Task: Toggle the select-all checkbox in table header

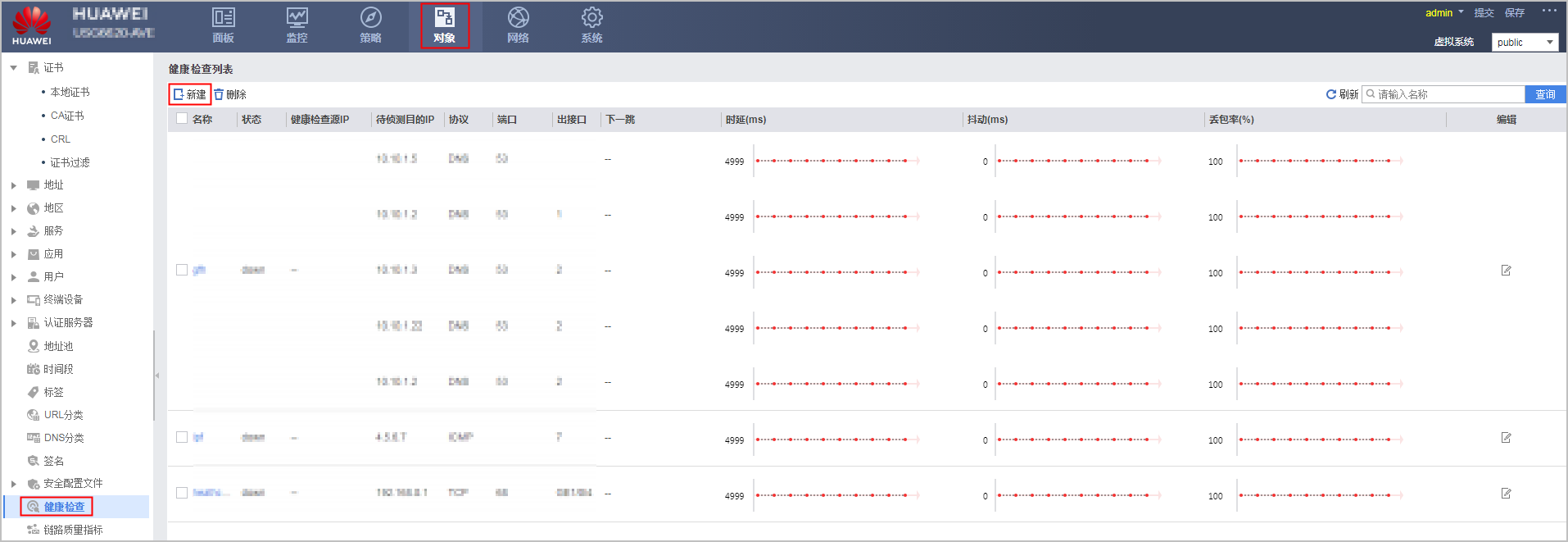Action: [x=182, y=119]
